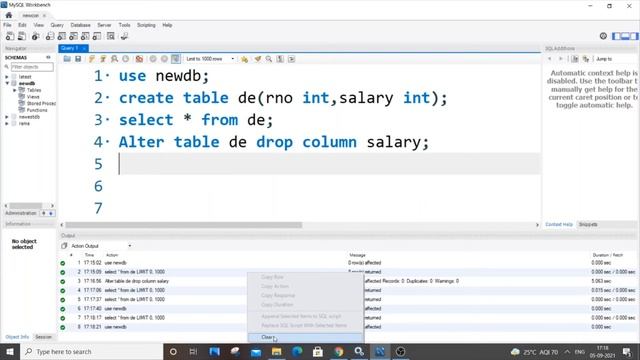This screenshot has width=640, height=360.
Task: Click the create new view icon
Action: pyautogui.click(x=73, y=36)
